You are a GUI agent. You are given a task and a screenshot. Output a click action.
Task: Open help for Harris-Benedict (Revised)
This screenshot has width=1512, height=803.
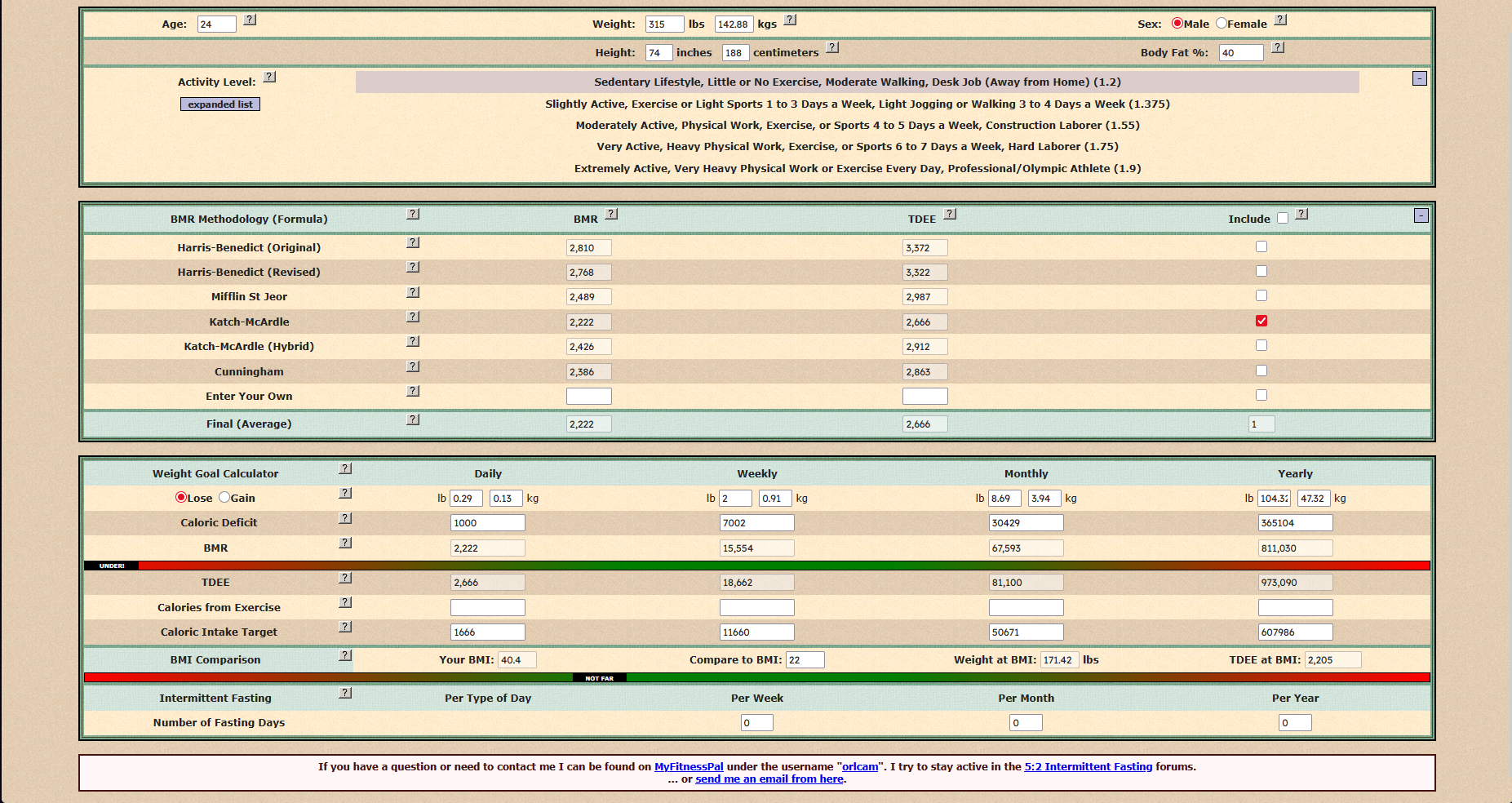coord(414,267)
